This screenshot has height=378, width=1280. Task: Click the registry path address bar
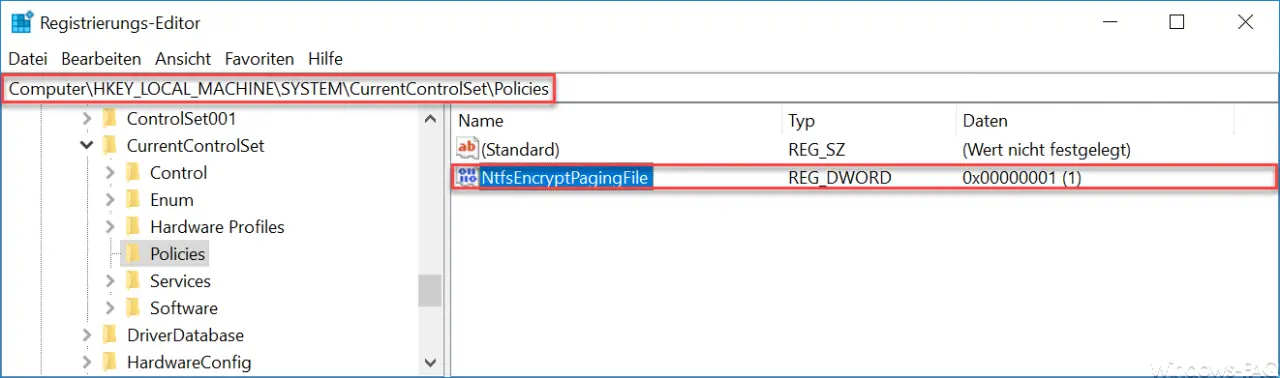coord(640,89)
